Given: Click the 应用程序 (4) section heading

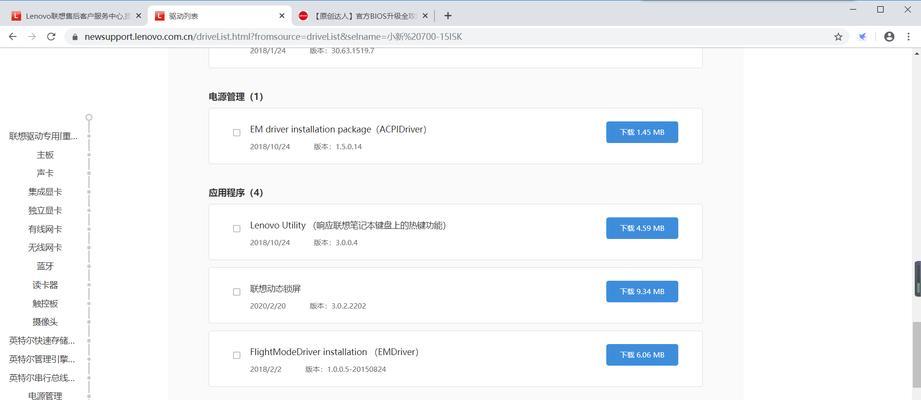Looking at the screenshot, I should 236,193.
